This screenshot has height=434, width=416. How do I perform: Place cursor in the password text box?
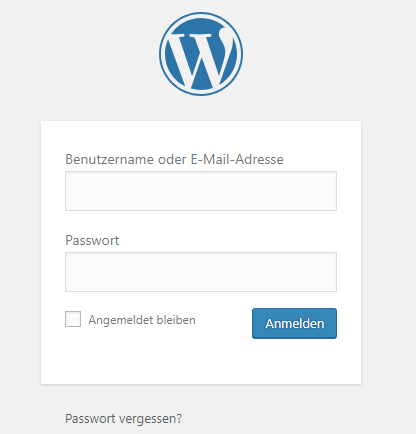coord(201,272)
